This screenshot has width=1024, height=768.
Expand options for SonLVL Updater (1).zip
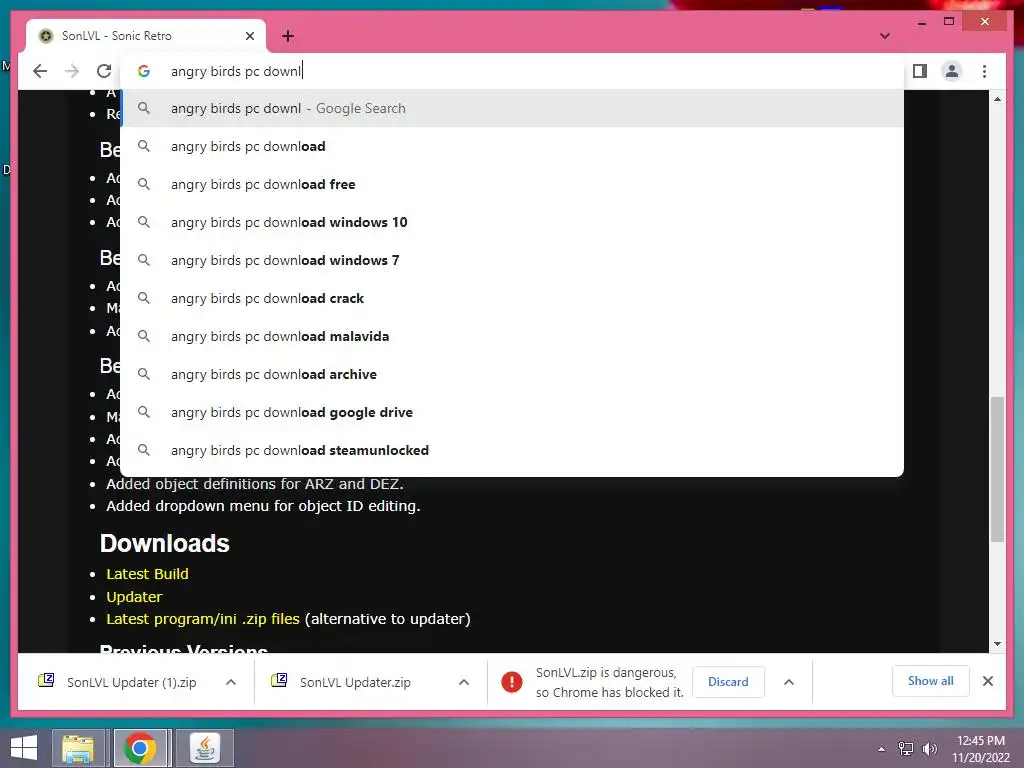click(231, 682)
